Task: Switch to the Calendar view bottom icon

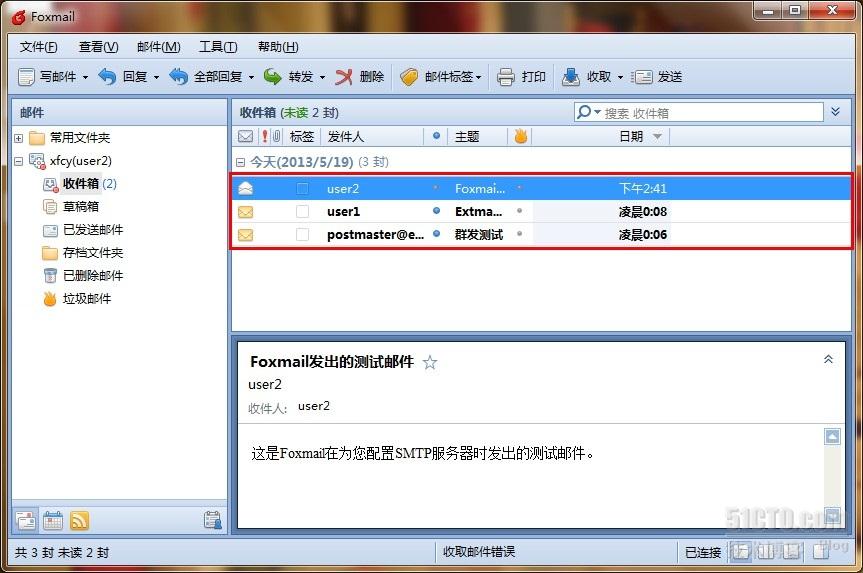Action: tap(53, 520)
